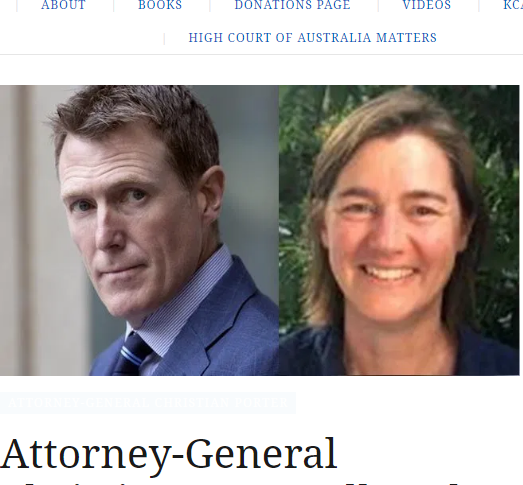Click the man's brown hair in the photo

(x=133, y=113)
